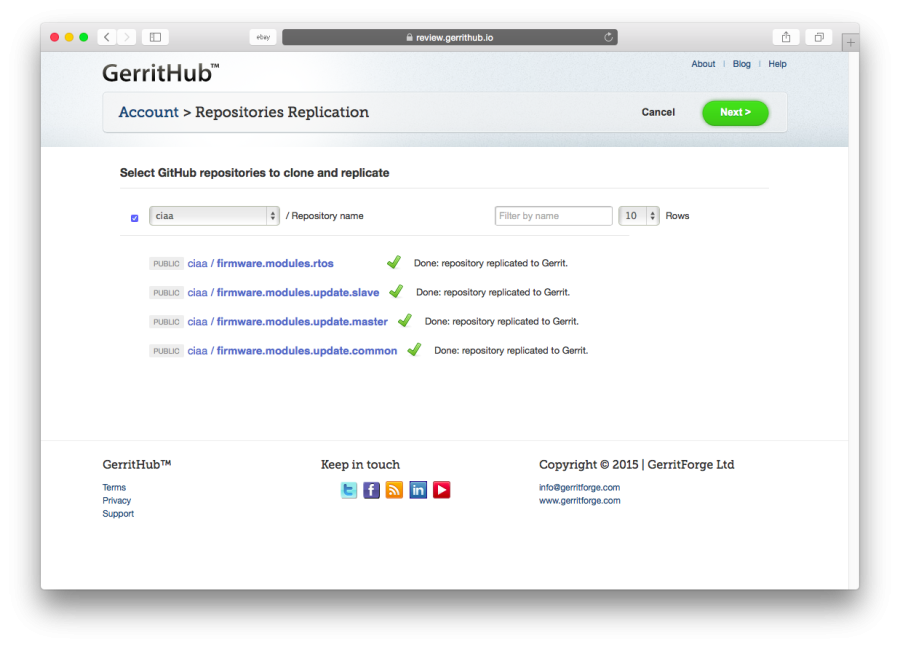Open the RSS feed icon
Viewport: 900px width, 647px height.
click(394, 490)
